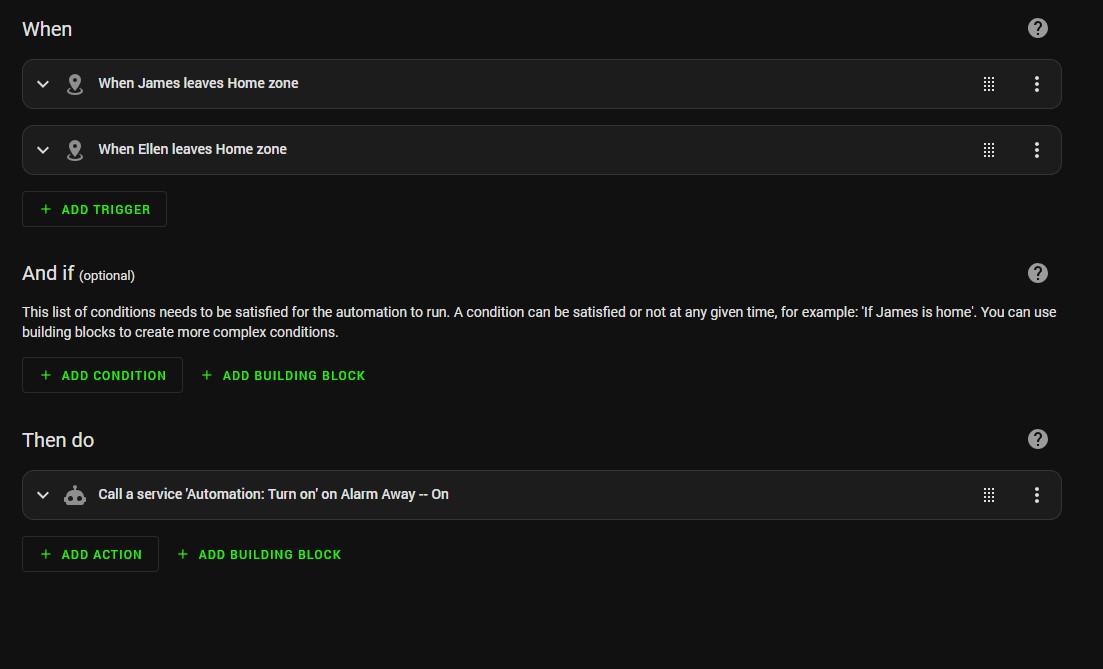Click drag handle on James leaves trigger
1103x669 pixels.
989,84
